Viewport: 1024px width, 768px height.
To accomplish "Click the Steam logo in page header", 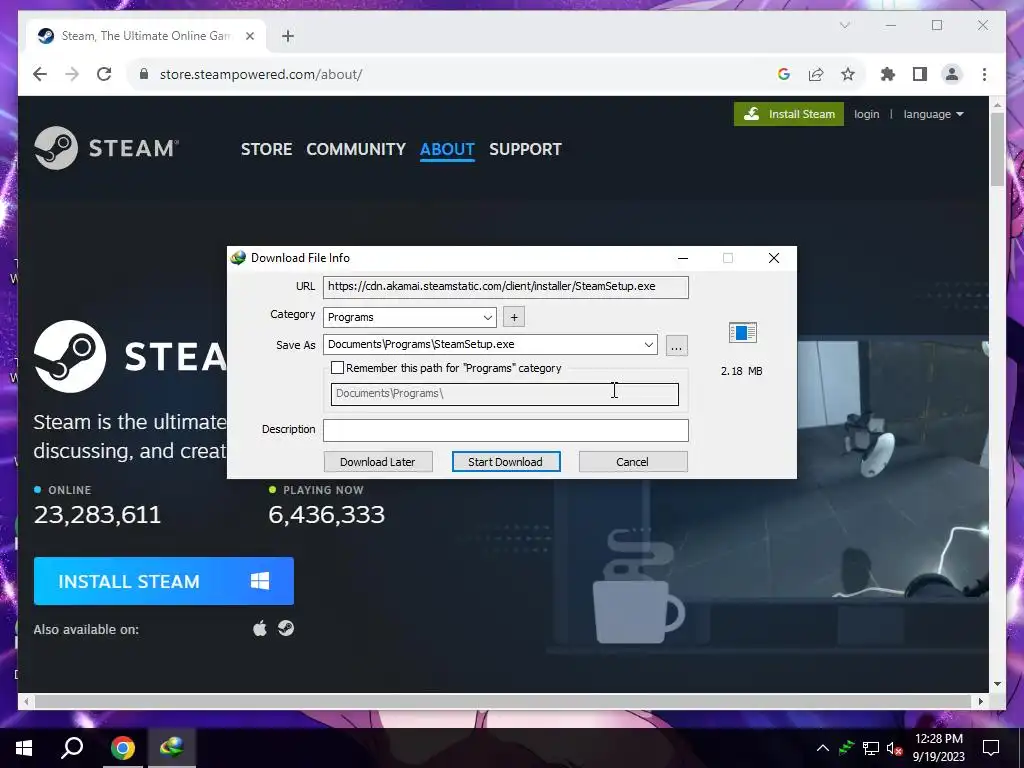I will (x=106, y=148).
